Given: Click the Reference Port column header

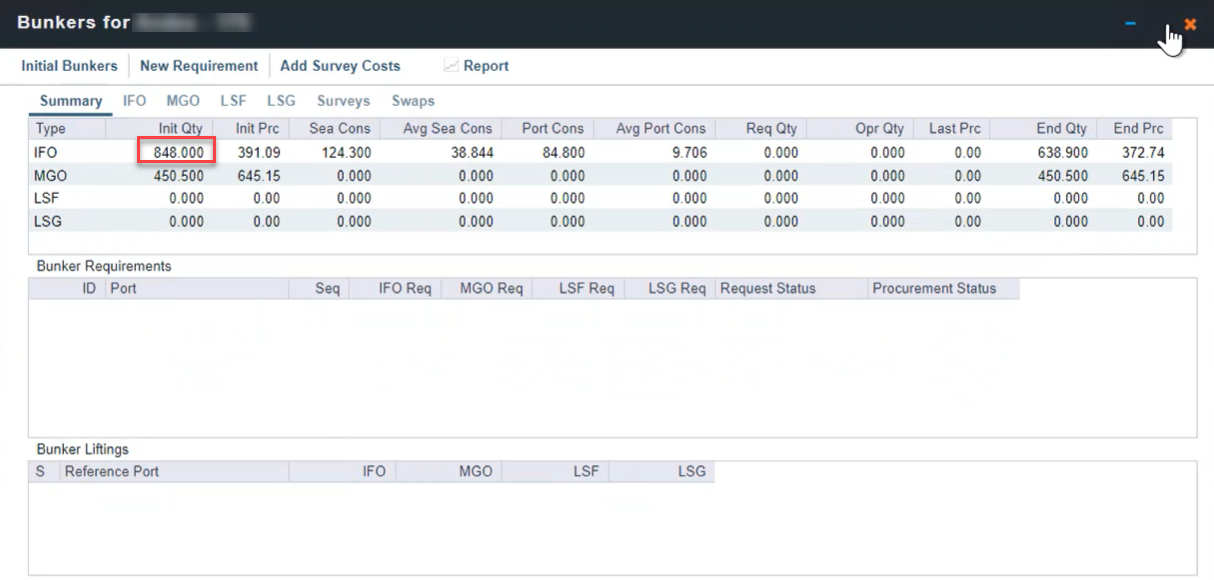Looking at the screenshot, I should [112, 472].
